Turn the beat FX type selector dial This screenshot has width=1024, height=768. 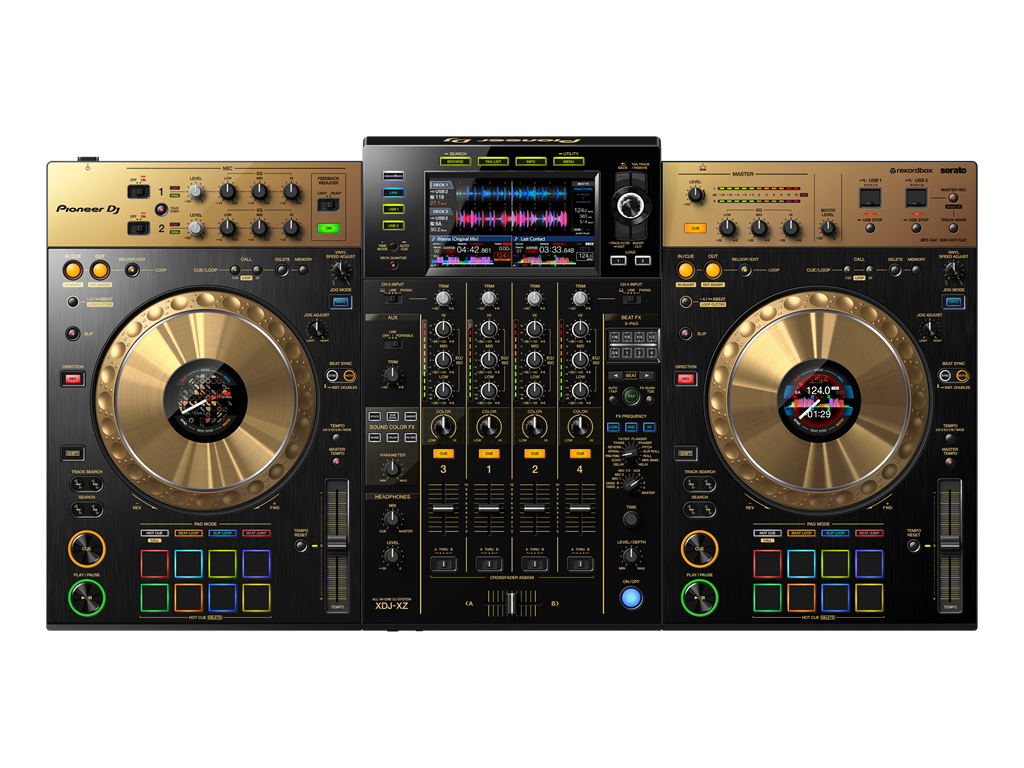tap(630, 451)
